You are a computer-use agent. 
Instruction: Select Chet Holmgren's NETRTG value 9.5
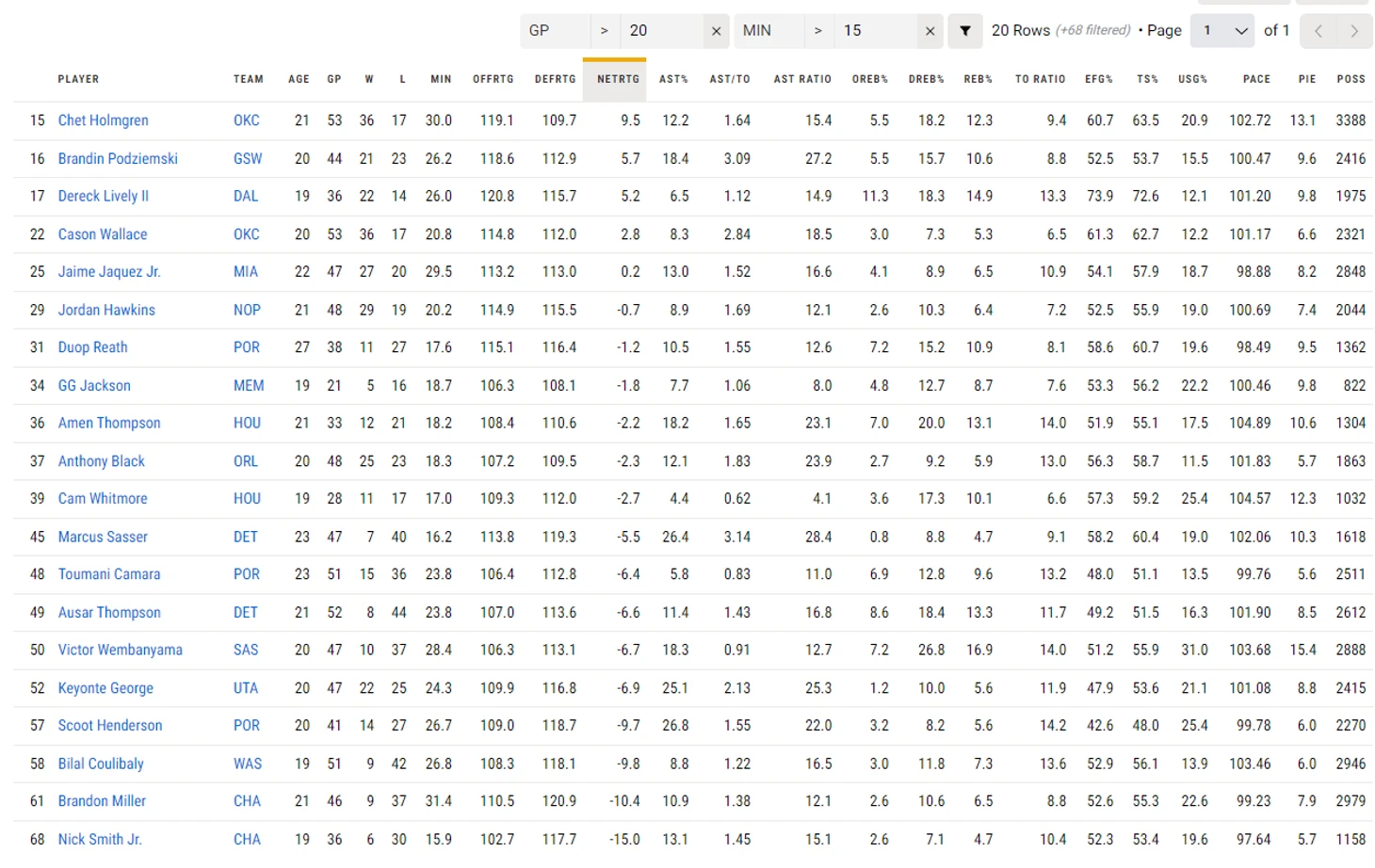(631, 121)
